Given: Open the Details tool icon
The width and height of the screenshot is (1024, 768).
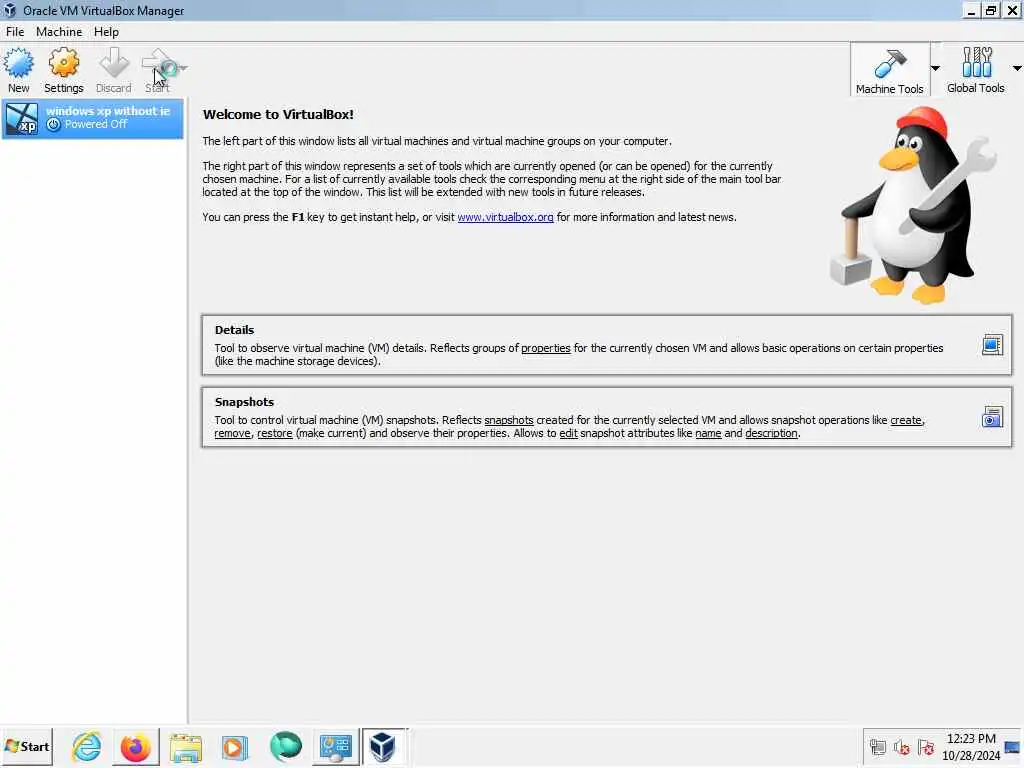Looking at the screenshot, I should point(992,345).
